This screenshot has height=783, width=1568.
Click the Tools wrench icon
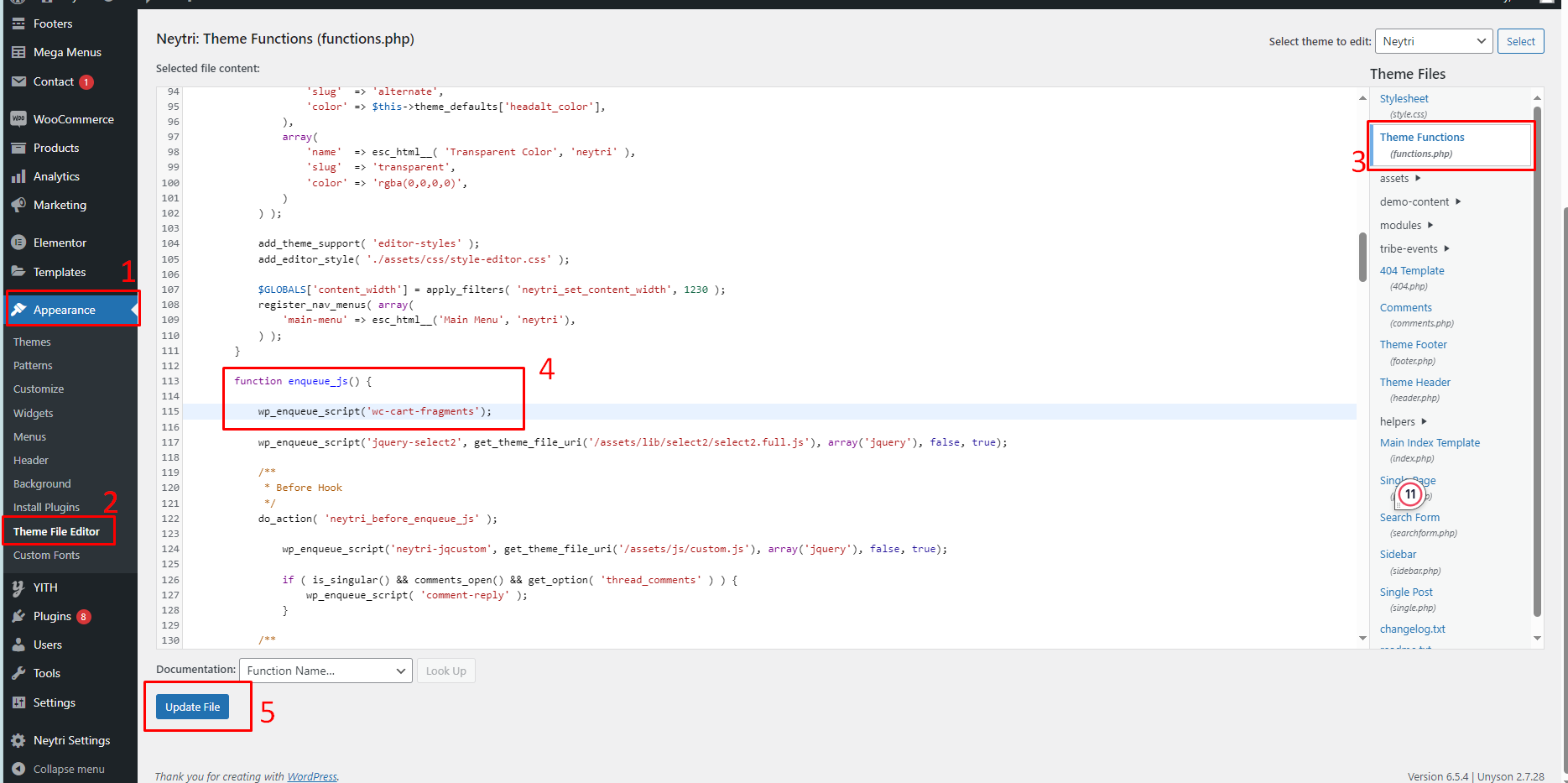[x=18, y=673]
